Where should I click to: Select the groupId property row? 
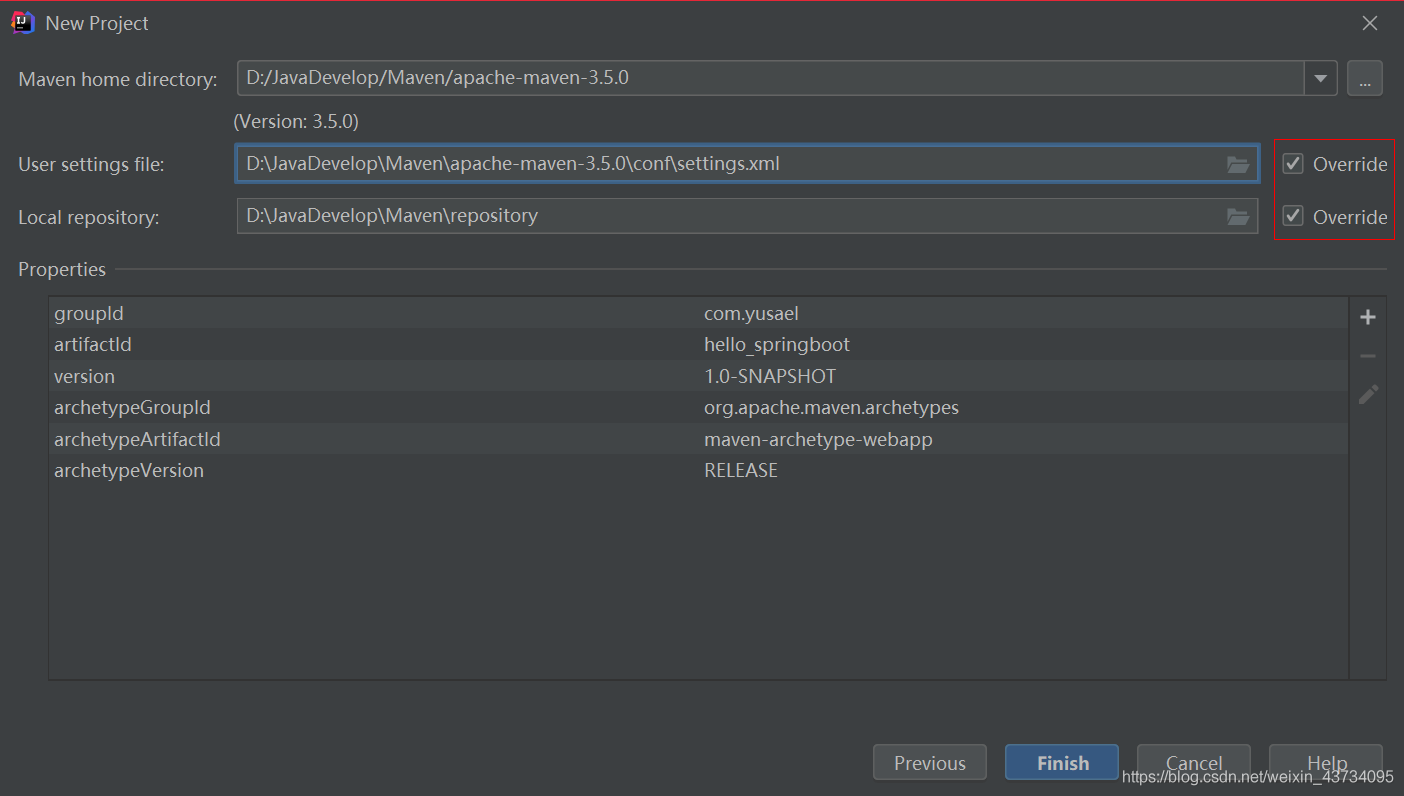698,314
